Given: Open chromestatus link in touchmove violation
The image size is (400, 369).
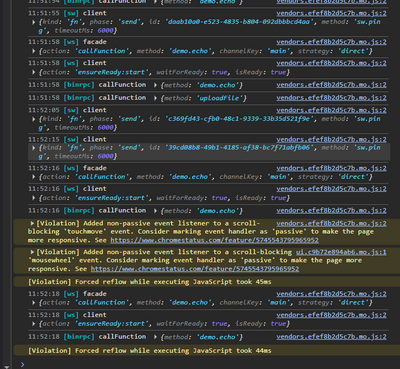Looking at the screenshot, I should pyautogui.click(x=214, y=240).
